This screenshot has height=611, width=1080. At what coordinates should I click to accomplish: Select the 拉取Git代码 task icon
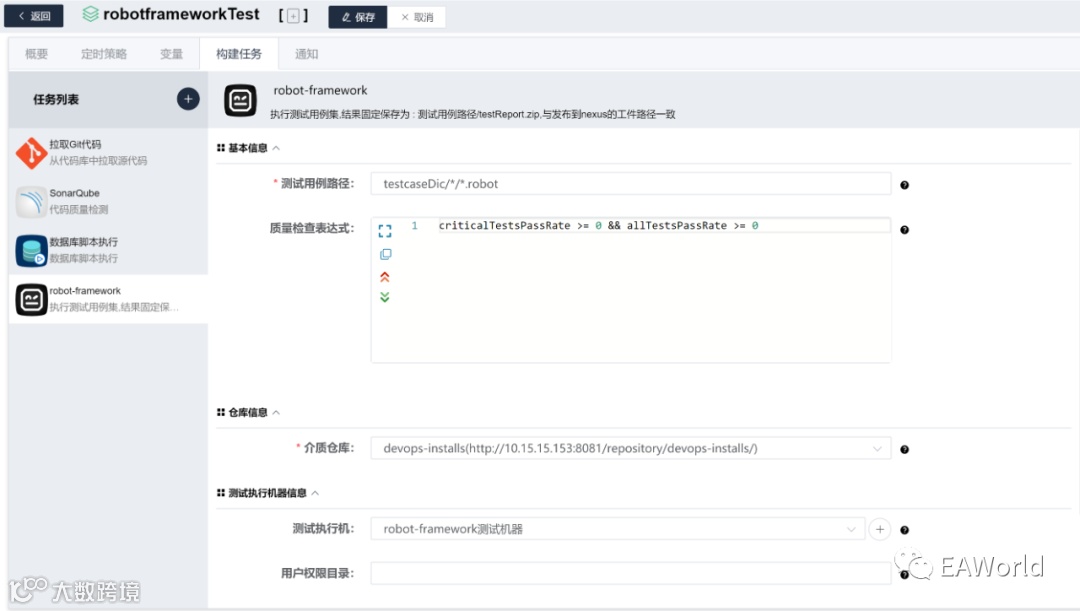(x=31, y=153)
